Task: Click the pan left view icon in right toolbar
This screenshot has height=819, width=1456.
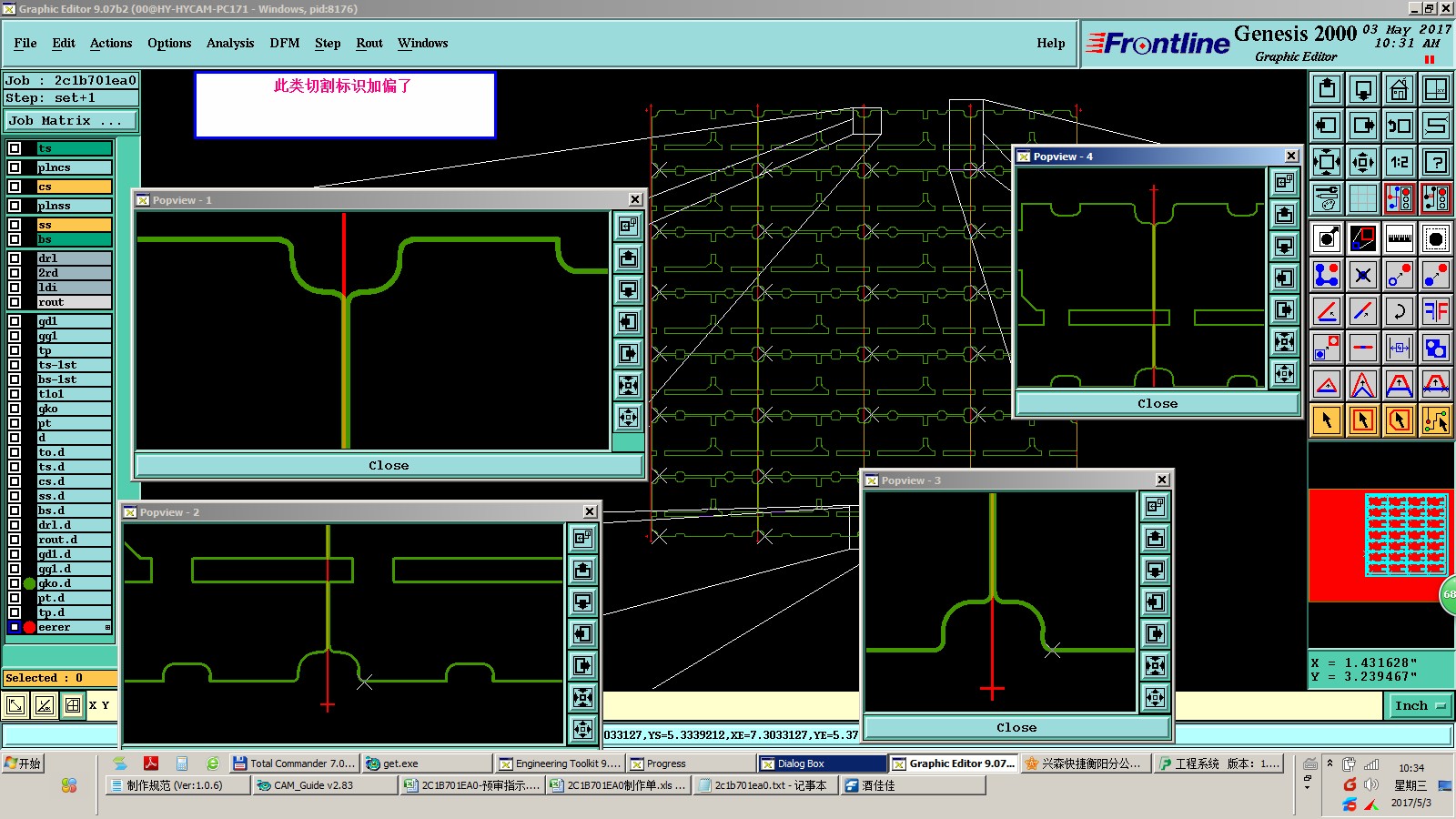Action: point(1327,126)
